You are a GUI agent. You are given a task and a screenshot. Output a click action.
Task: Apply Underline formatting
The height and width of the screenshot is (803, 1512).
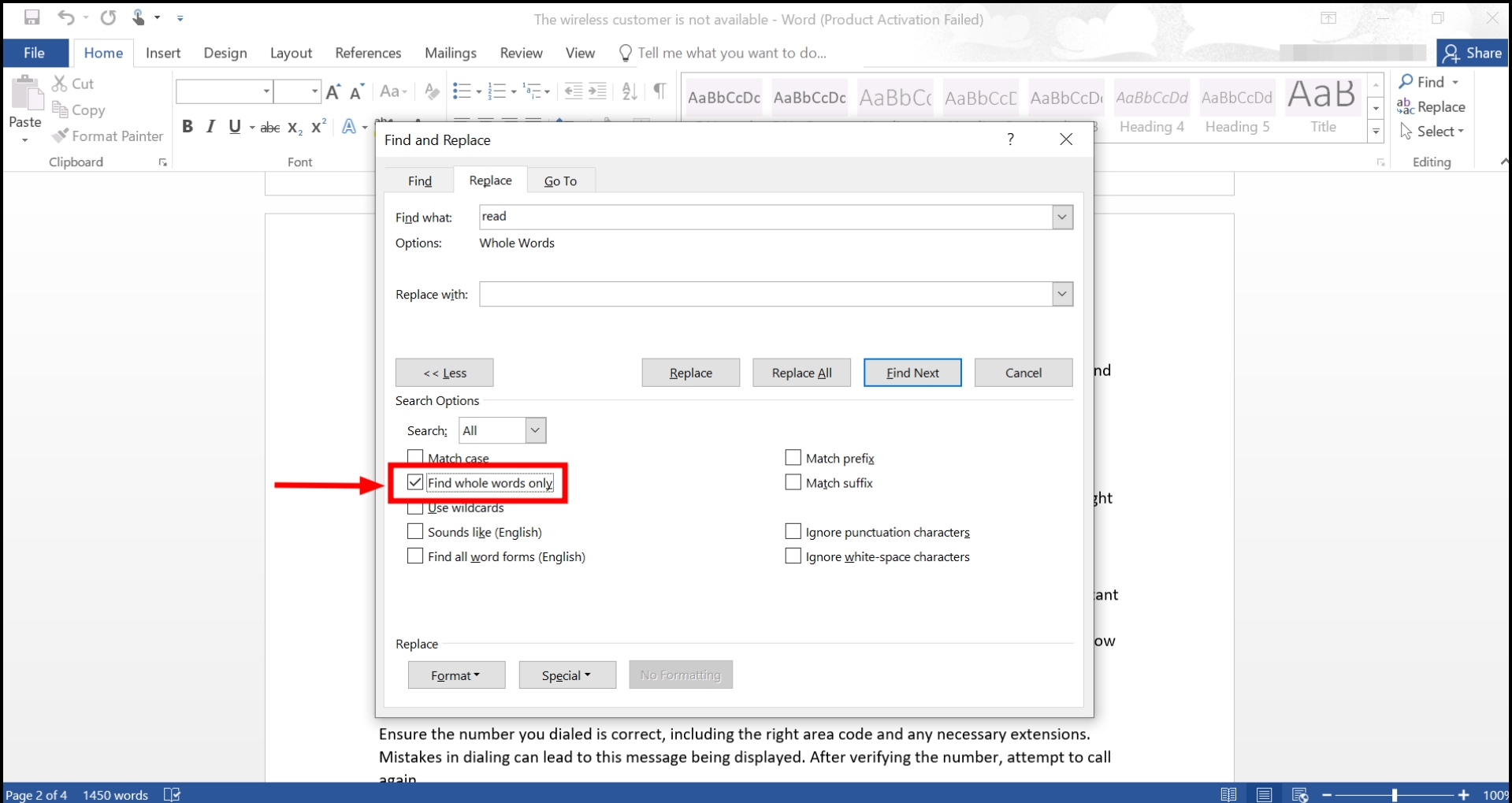[x=234, y=127]
